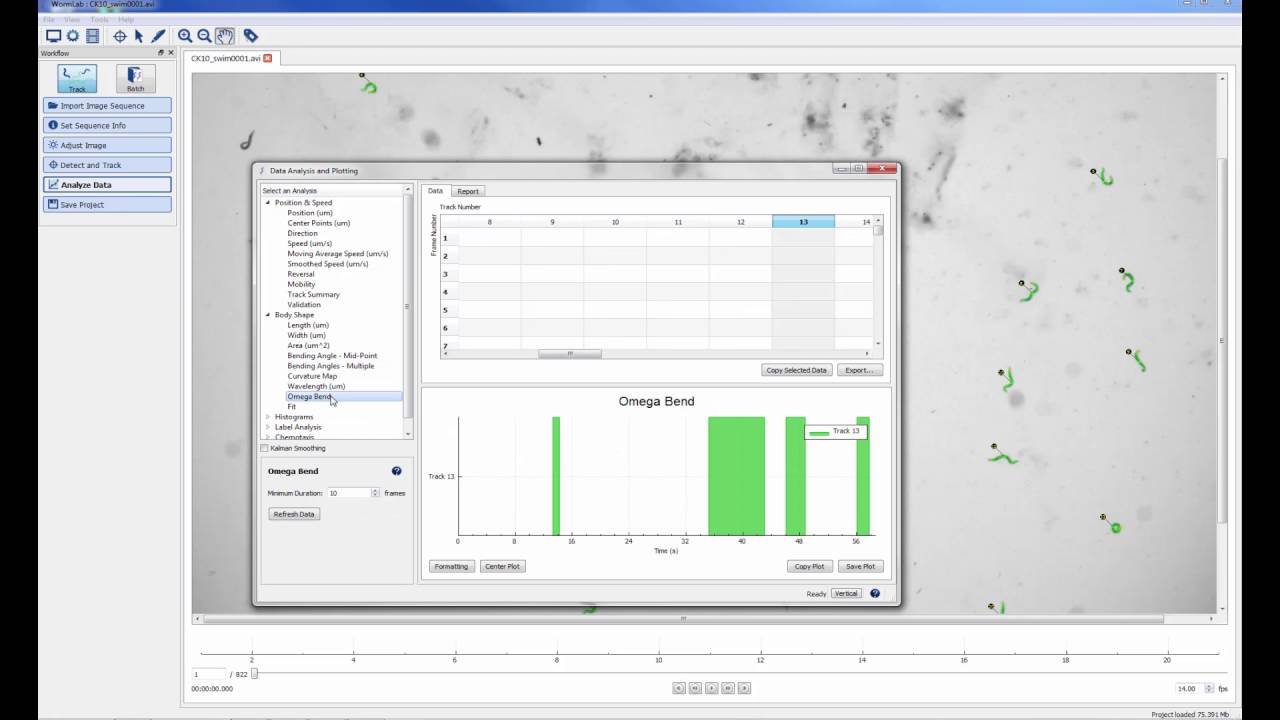1280x720 pixels.
Task: Select the Curvature Map analysis
Action: 312,376
